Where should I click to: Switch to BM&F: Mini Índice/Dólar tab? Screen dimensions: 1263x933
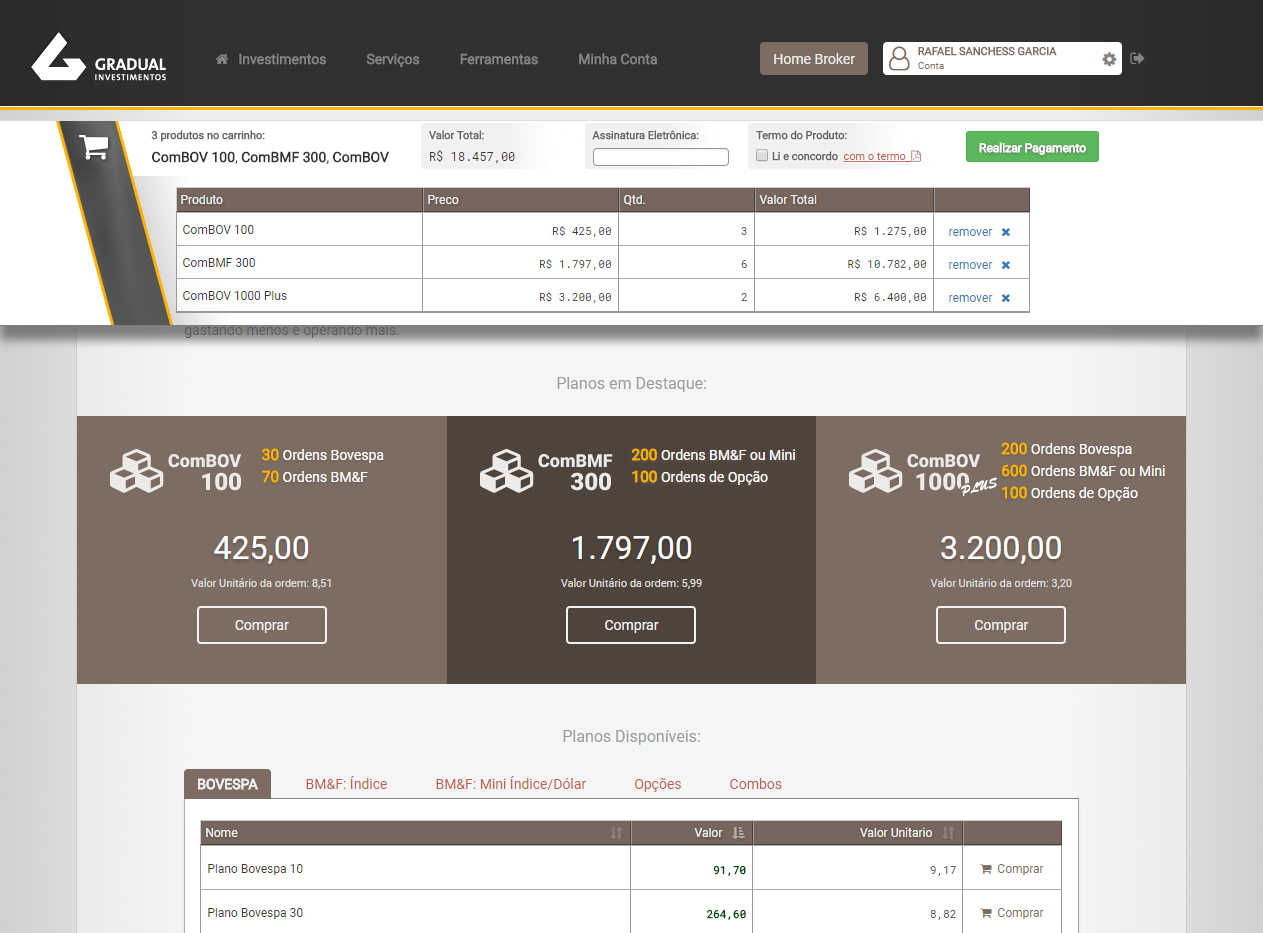point(510,784)
